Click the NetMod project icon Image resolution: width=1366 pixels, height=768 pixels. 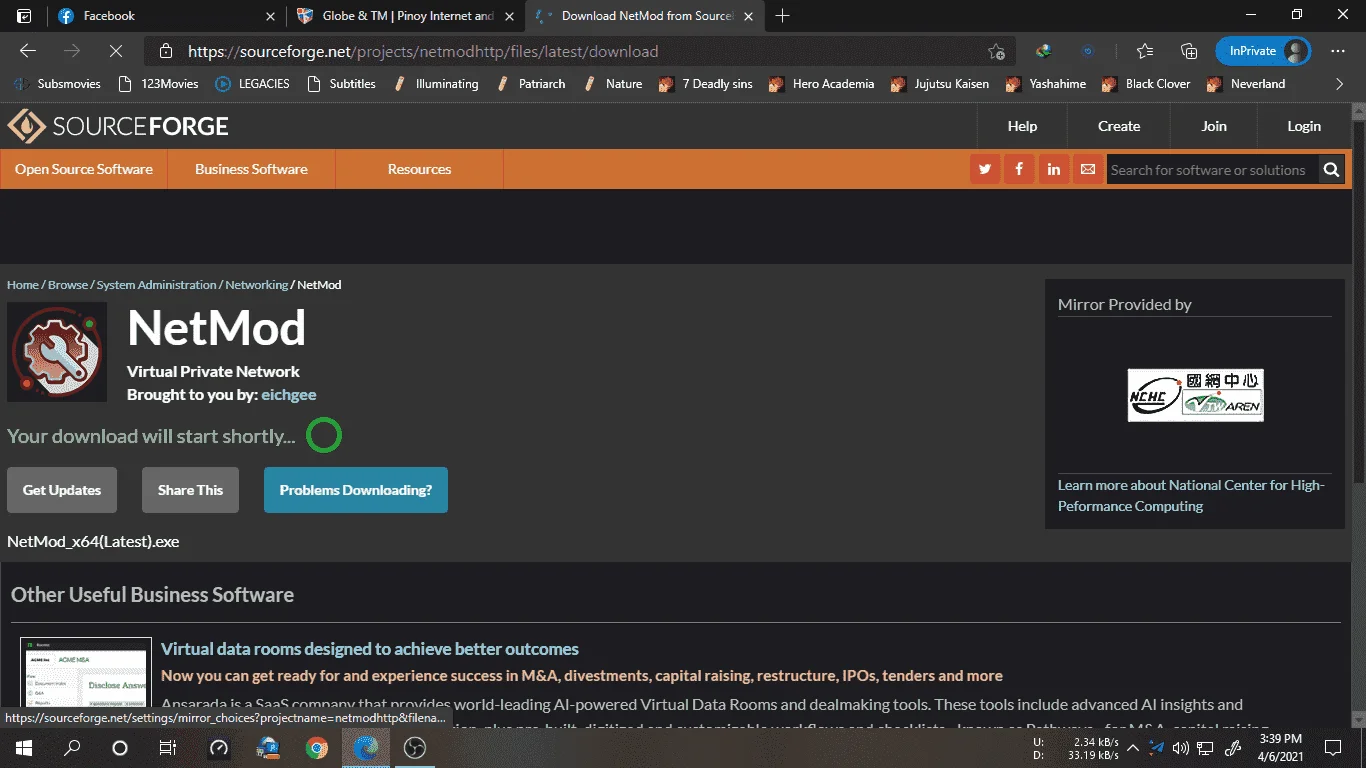[57, 352]
